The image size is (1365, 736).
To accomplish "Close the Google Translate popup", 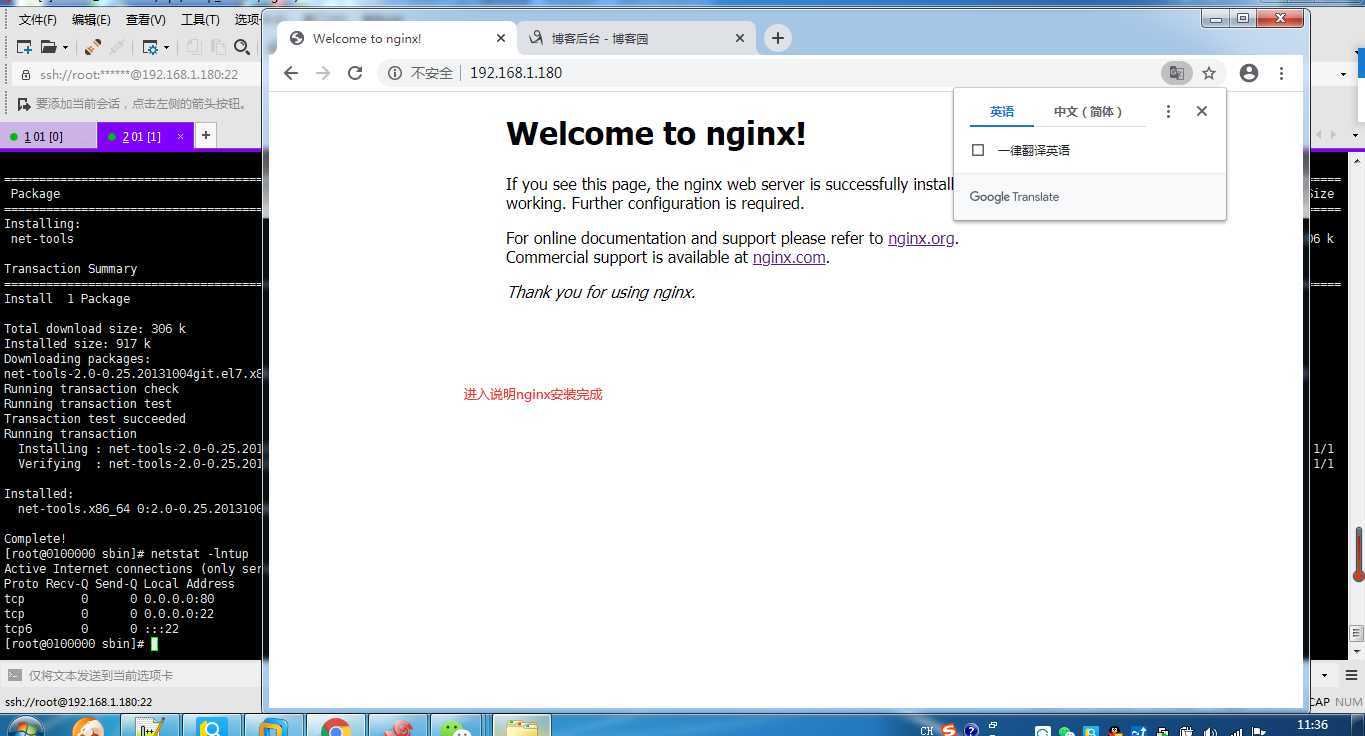I will tap(1202, 111).
